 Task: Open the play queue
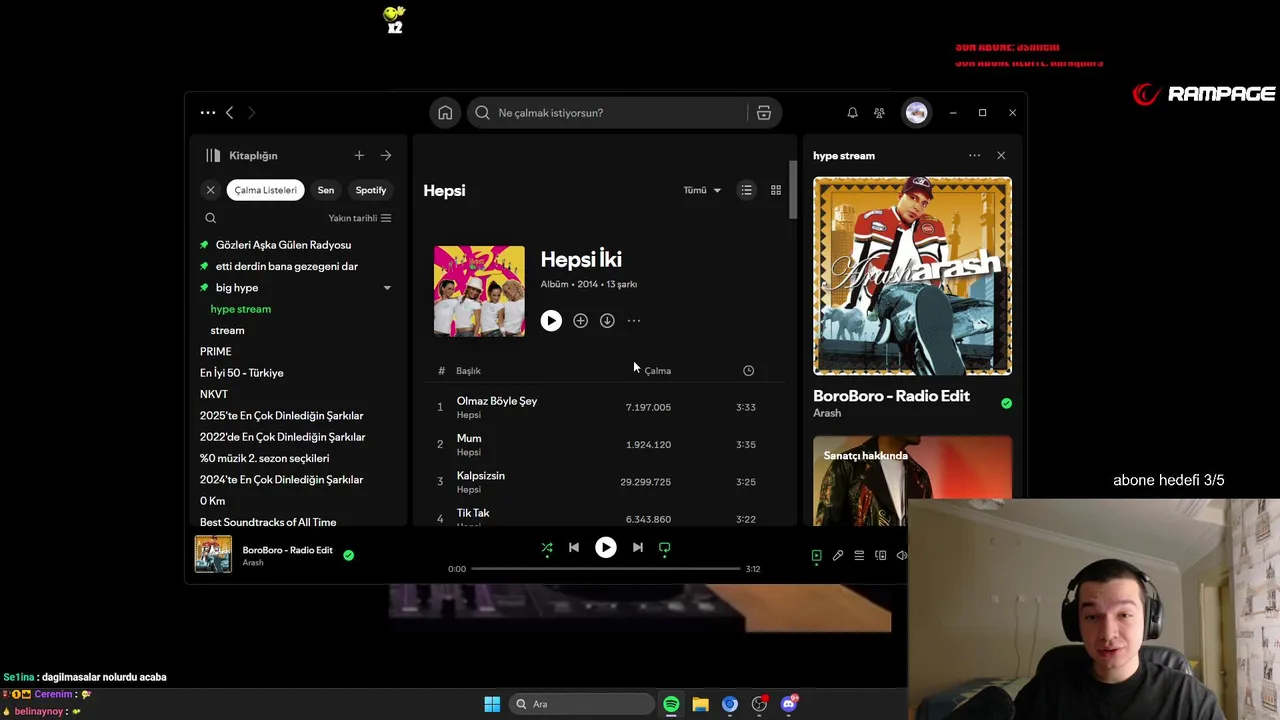click(x=859, y=556)
